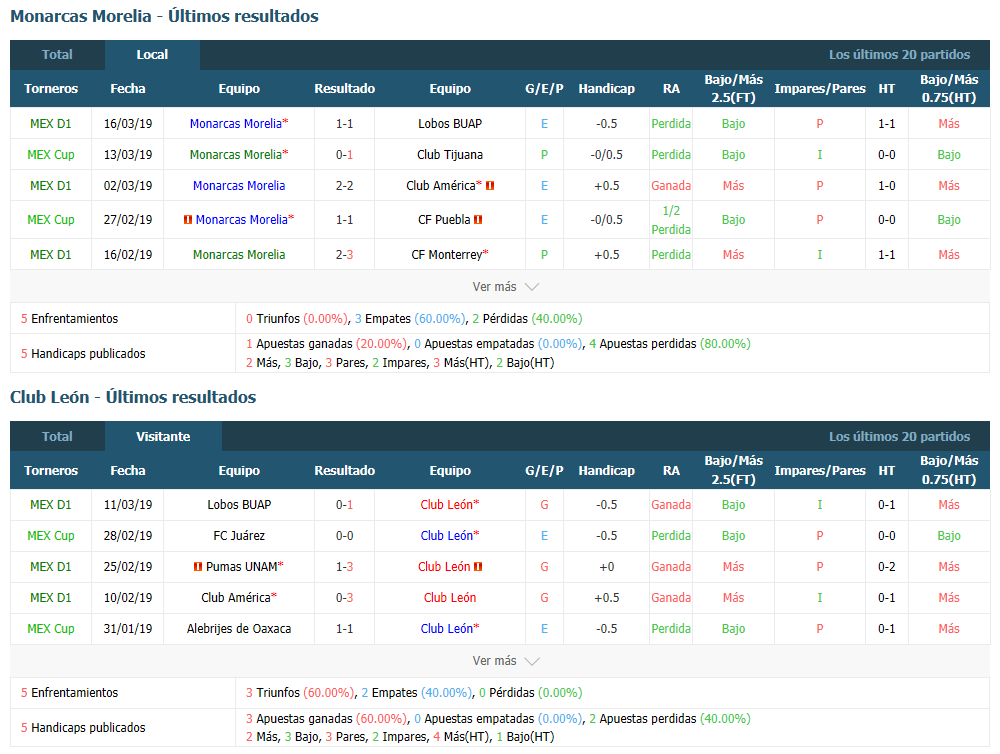Open Monarcas Morelia link on 16/02/19 row
The width and height of the screenshot is (1000, 754).
click(x=239, y=255)
